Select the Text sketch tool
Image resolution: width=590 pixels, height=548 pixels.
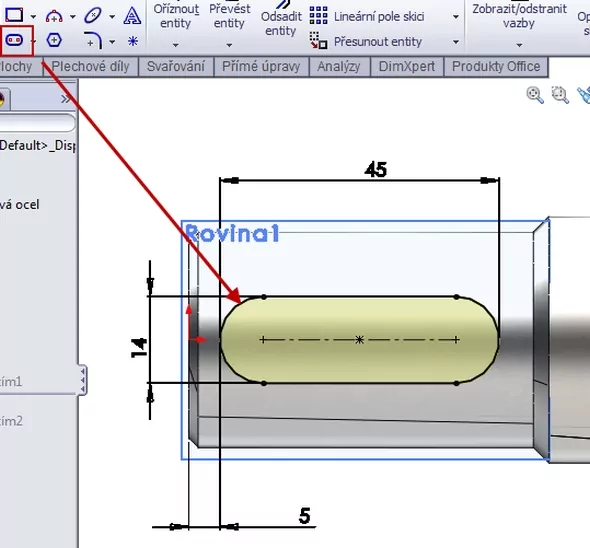[x=132, y=16]
